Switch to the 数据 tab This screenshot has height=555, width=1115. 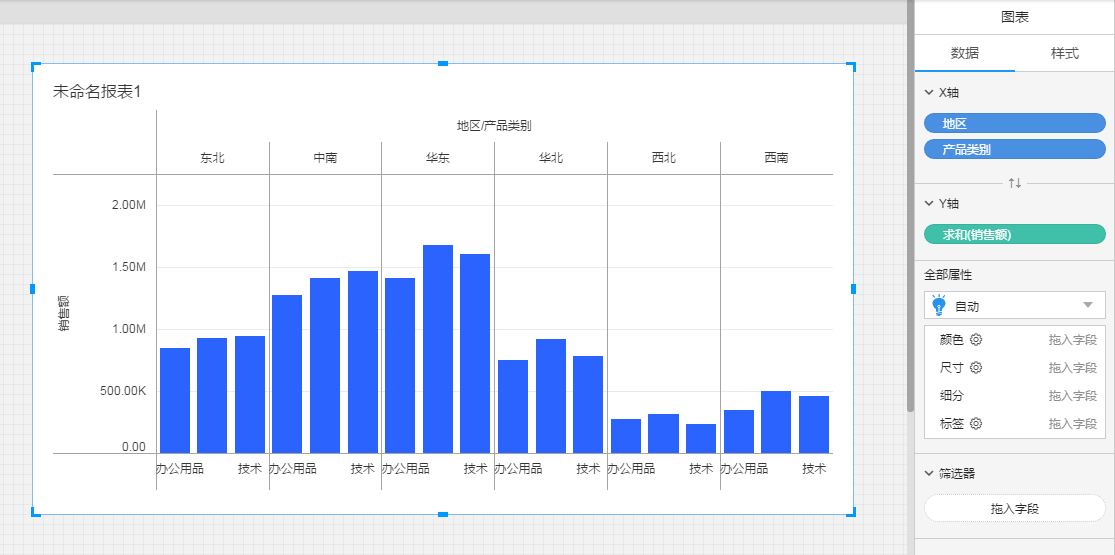pos(964,53)
